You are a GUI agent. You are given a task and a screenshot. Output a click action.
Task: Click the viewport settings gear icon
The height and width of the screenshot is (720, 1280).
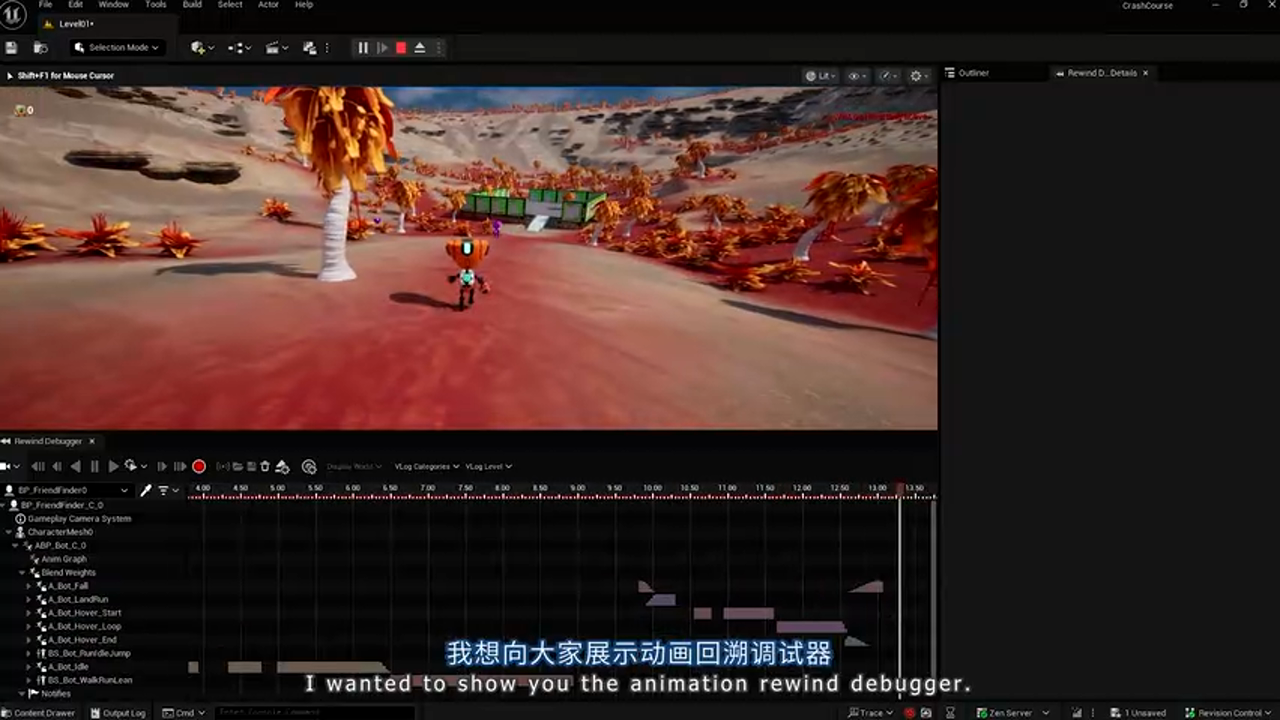[x=915, y=75]
